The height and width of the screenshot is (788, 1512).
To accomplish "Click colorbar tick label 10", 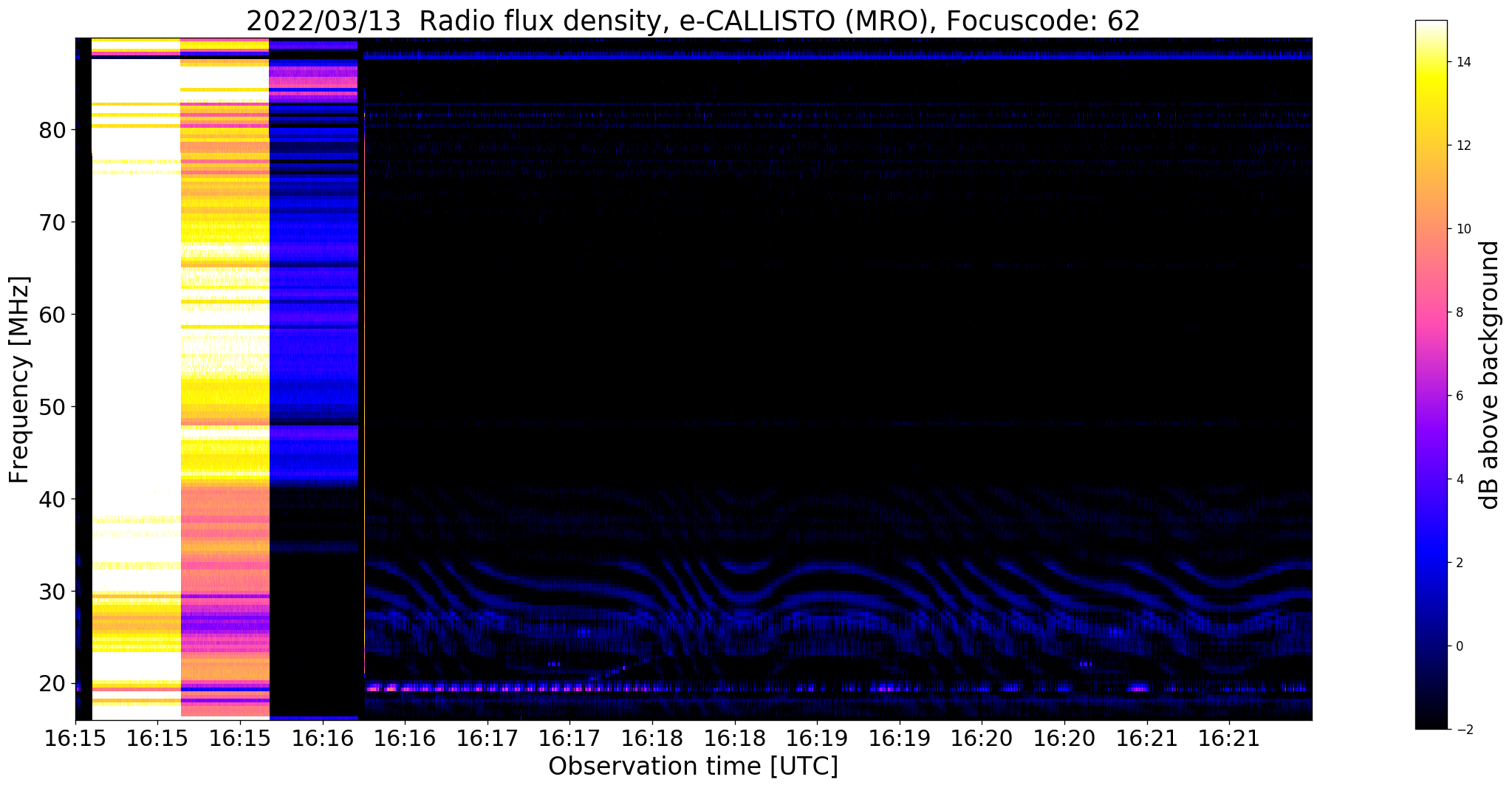I will (1463, 229).
